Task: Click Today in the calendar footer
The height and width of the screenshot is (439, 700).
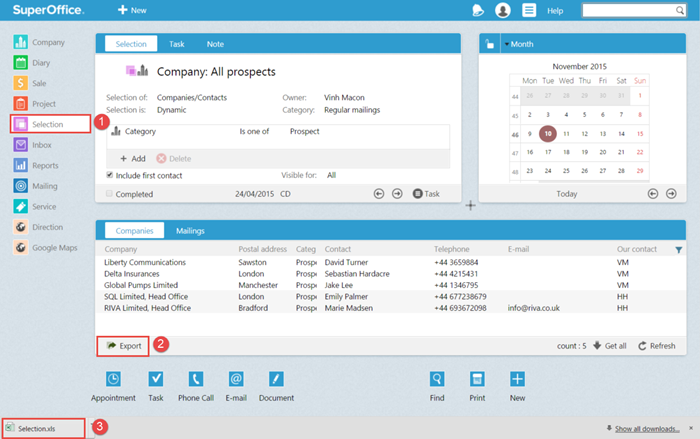Action: (x=567, y=194)
